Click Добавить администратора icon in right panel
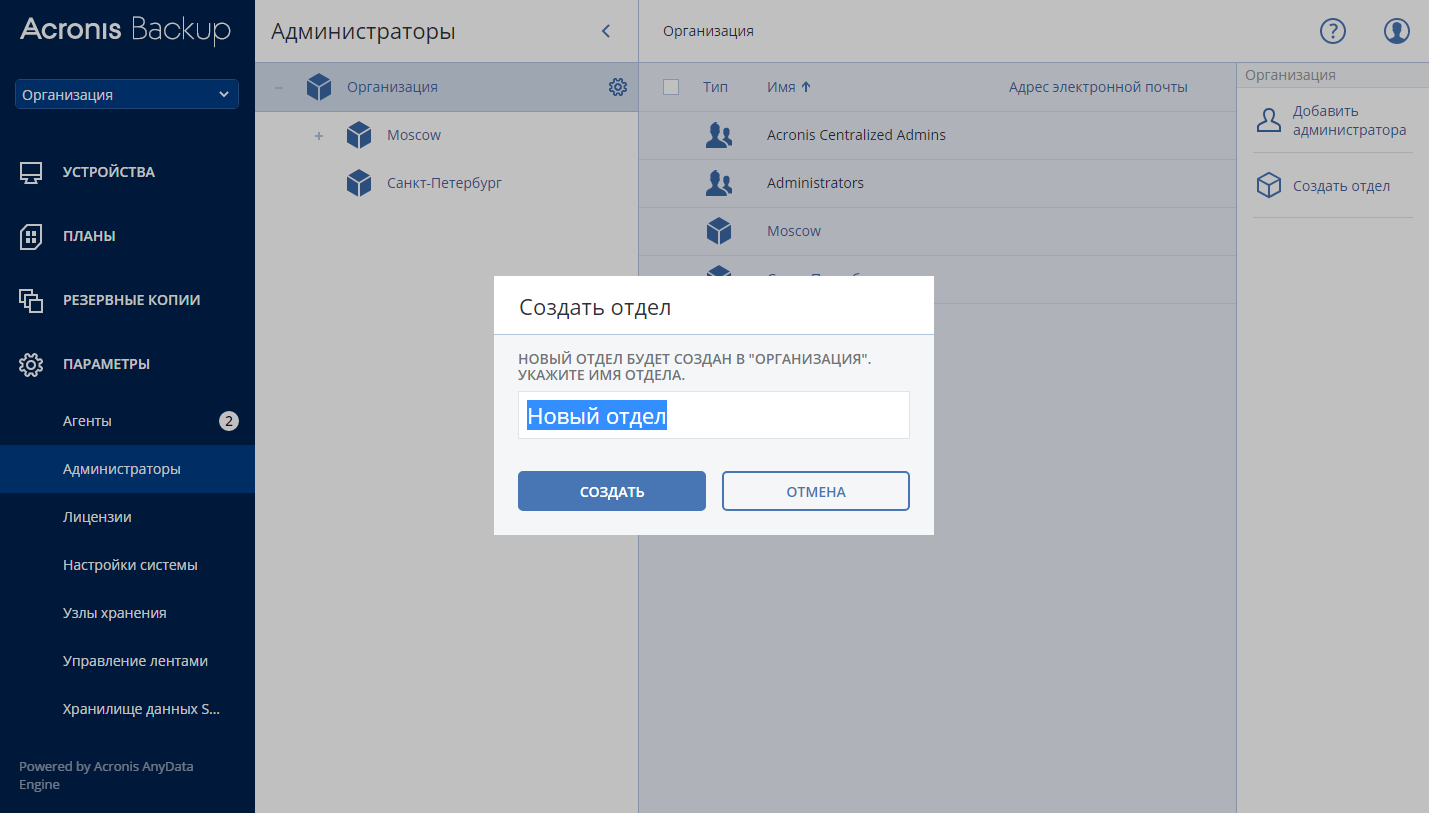 pyautogui.click(x=1268, y=119)
